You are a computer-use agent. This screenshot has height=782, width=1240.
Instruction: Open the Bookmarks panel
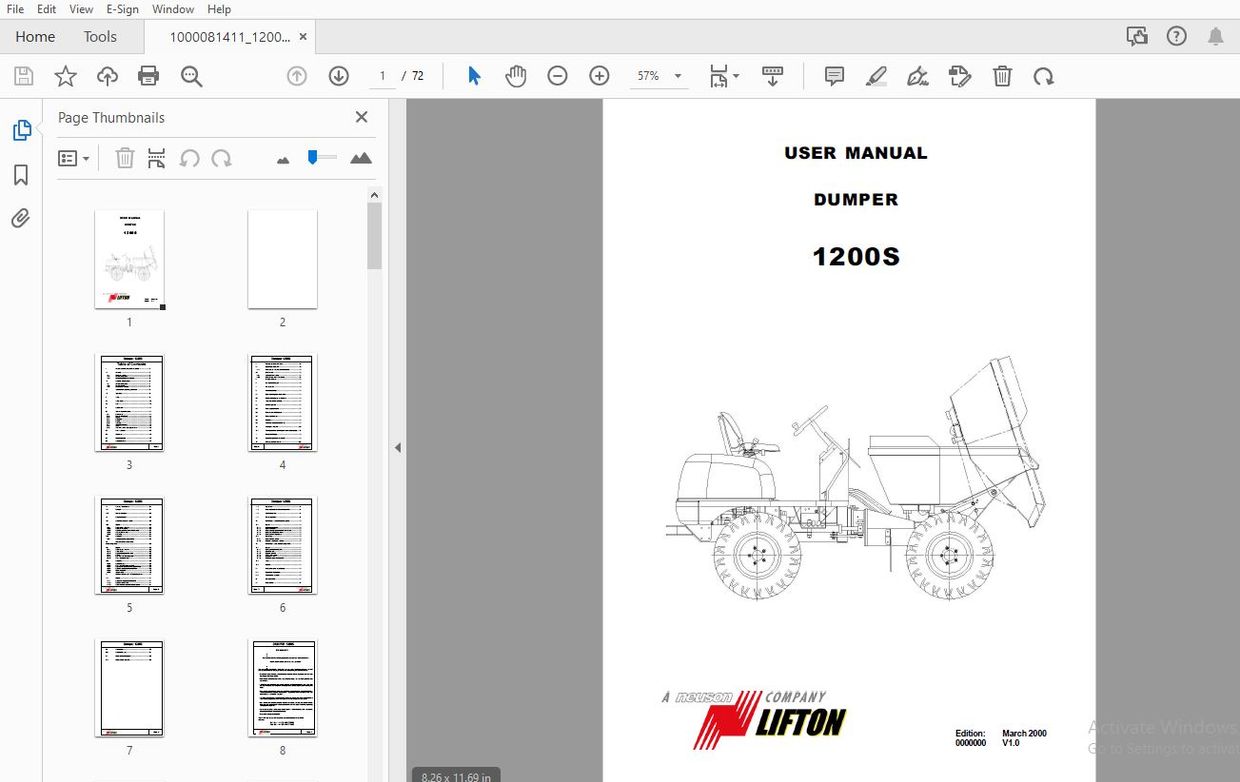tap(21, 175)
